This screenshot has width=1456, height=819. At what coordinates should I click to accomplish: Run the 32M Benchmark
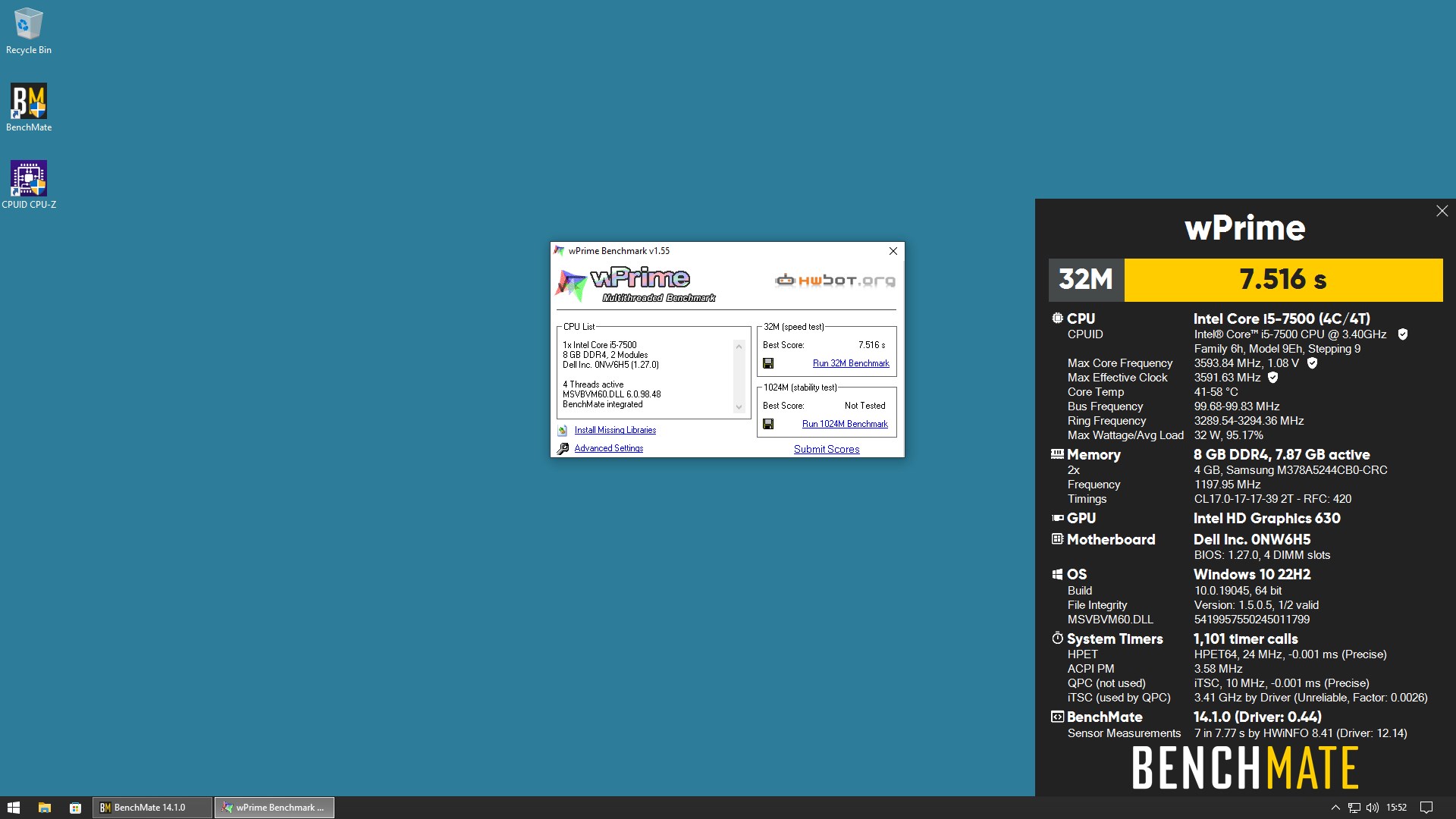(x=851, y=363)
